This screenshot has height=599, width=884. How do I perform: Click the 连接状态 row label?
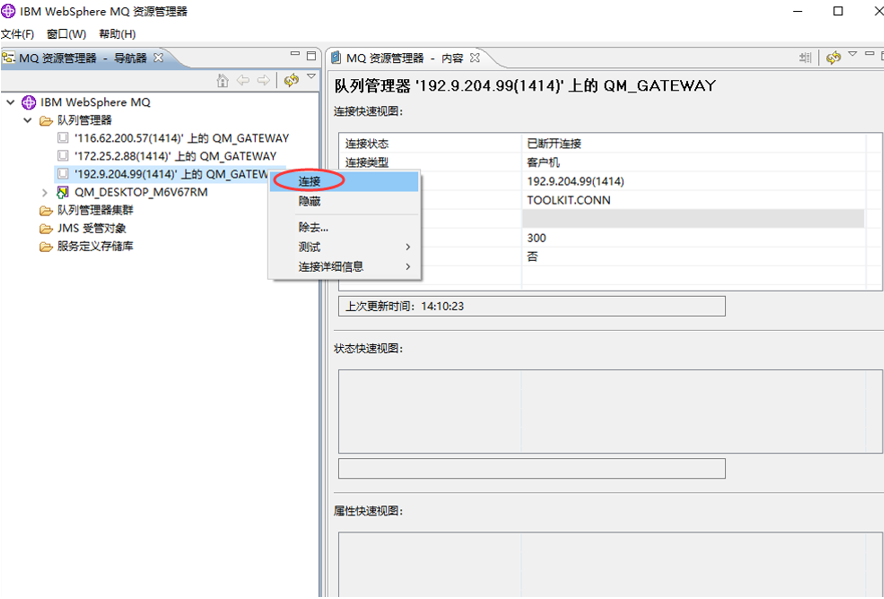[x=367, y=144]
